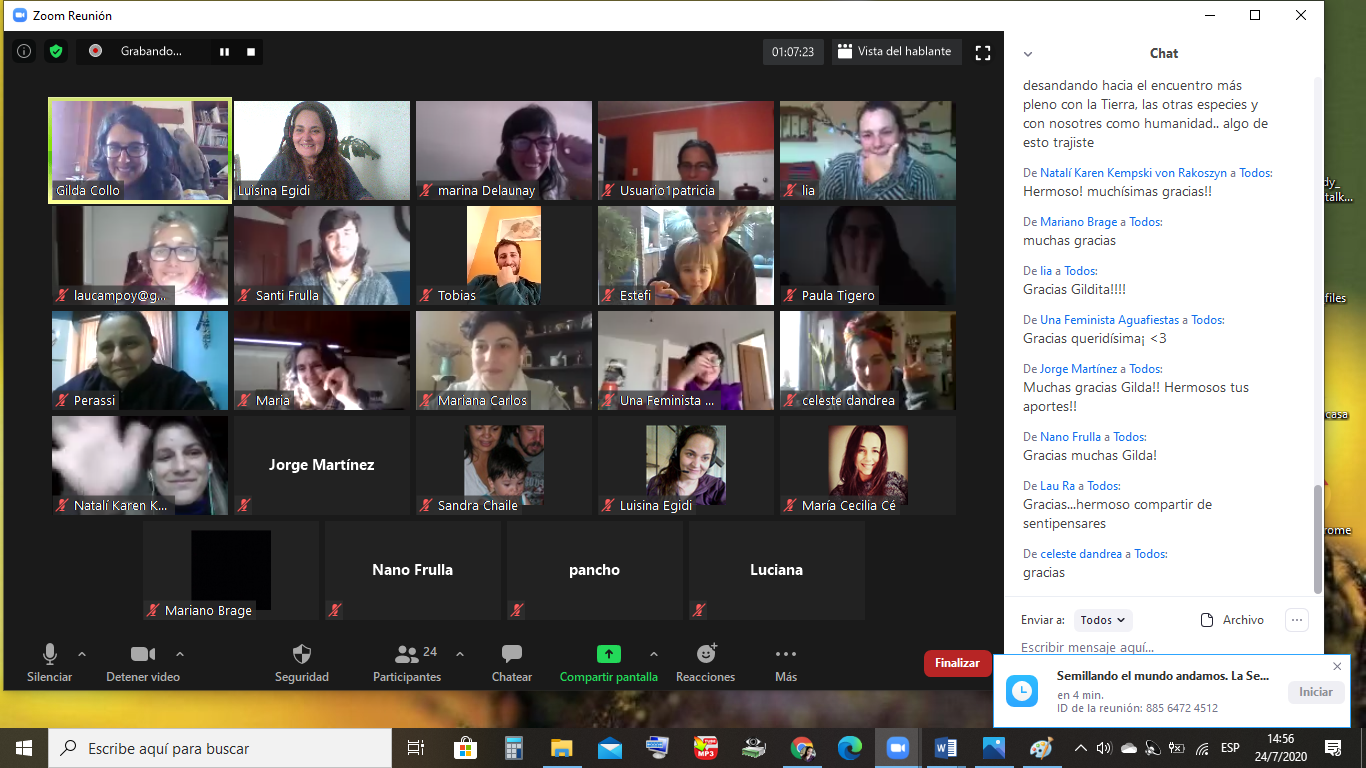Open the Participantes panel icon
The image size is (1366, 768).
[x=407, y=654]
